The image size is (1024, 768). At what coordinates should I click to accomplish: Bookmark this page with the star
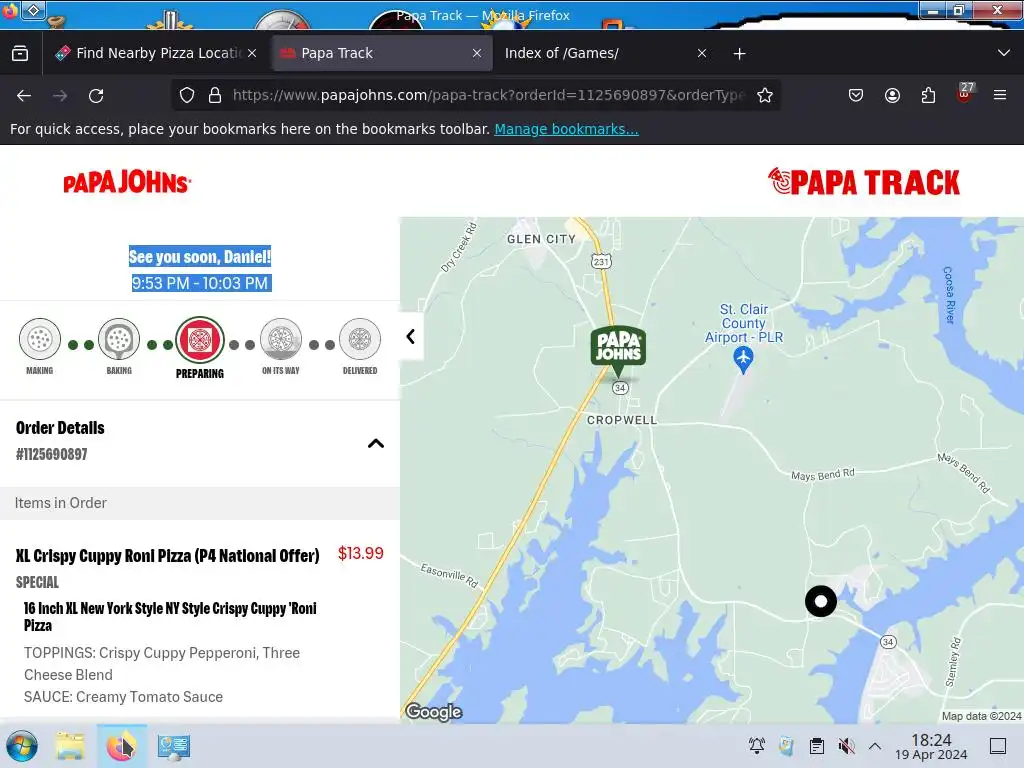[x=765, y=95]
